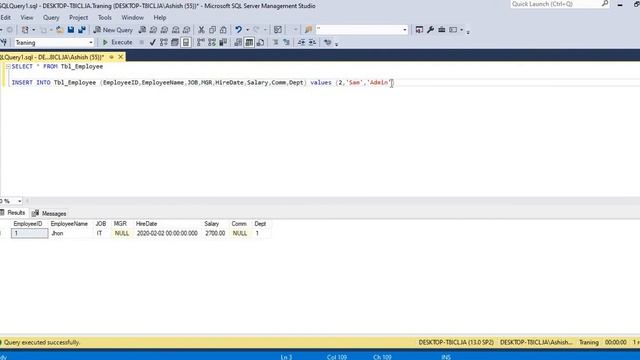
Task: Collapse the SELECT statement outline toggle
Action: (x=8, y=66)
